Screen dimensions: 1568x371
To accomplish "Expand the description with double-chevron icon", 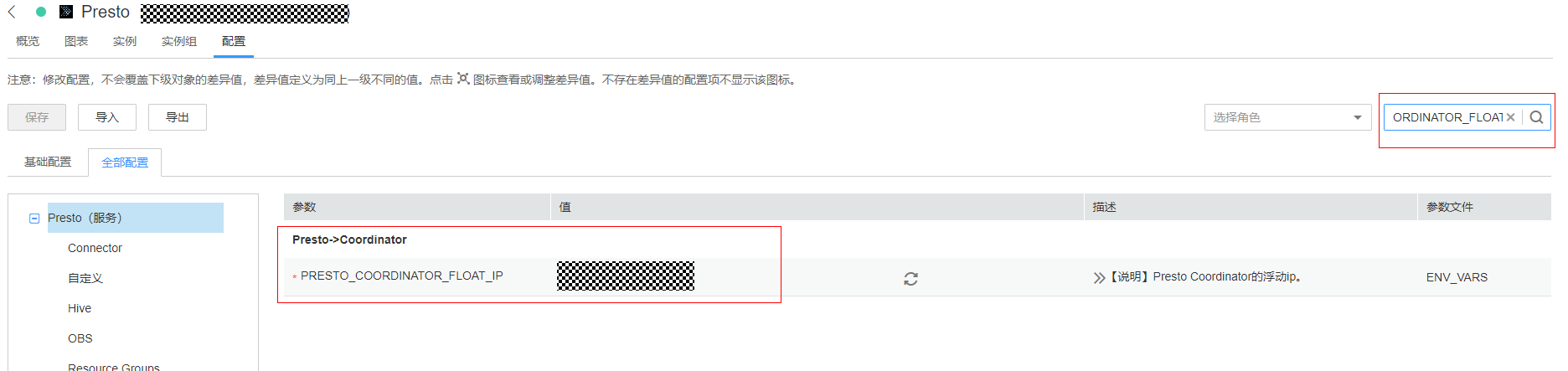I will [1099, 278].
